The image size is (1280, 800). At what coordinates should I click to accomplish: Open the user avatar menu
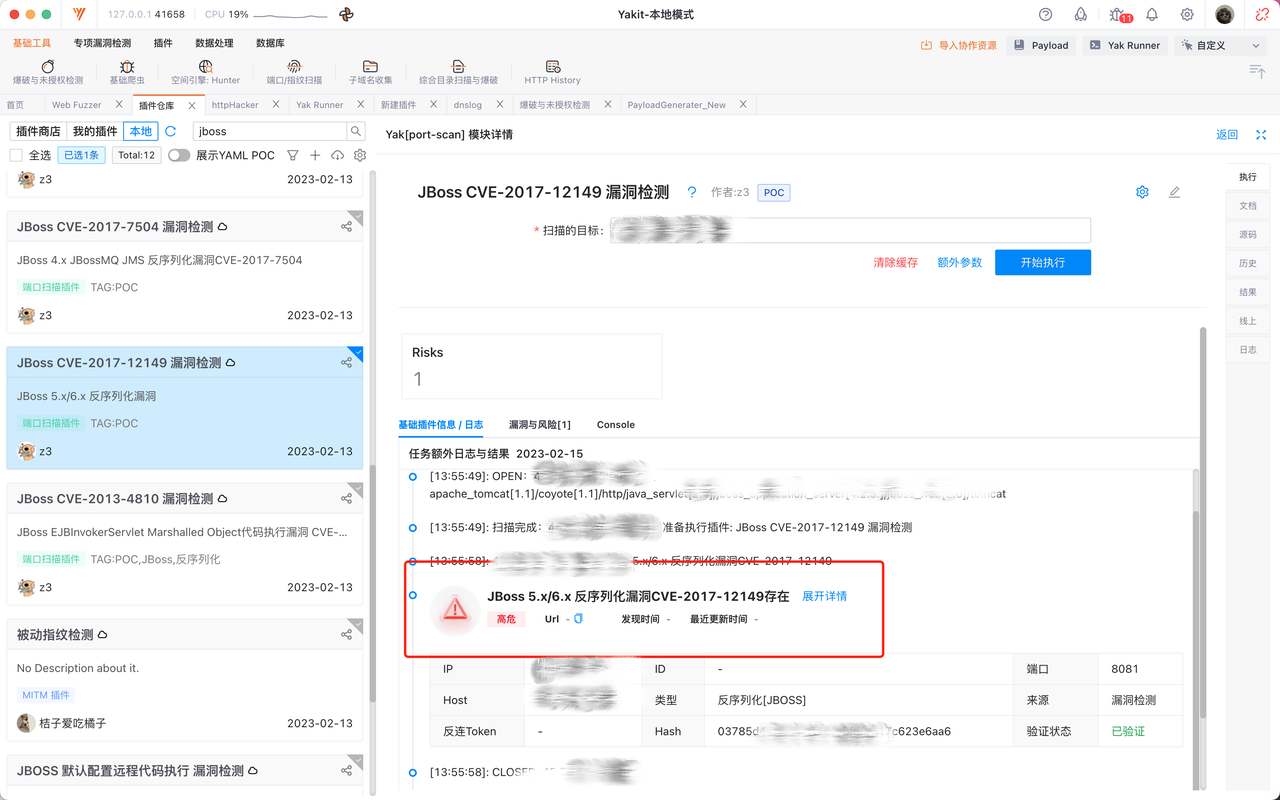tap(1225, 15)
